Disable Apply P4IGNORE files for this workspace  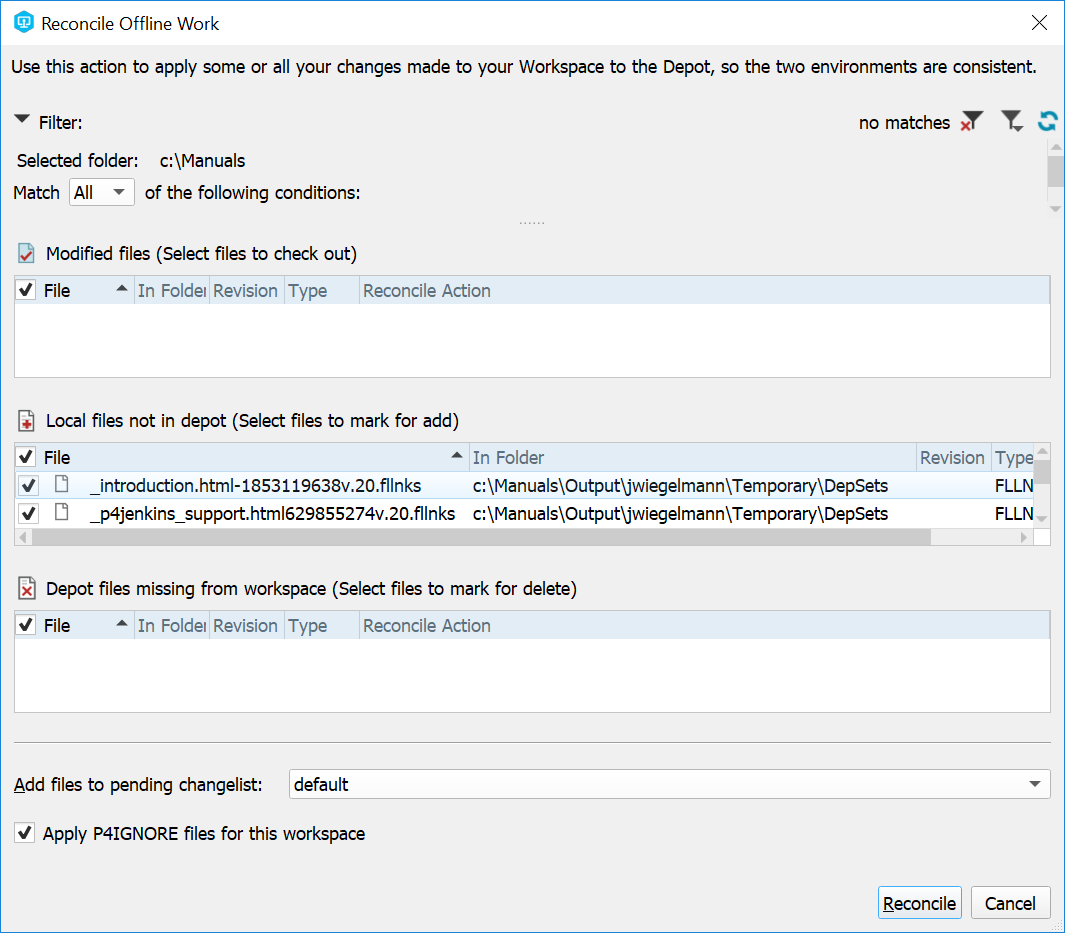(x=24, y=833)
